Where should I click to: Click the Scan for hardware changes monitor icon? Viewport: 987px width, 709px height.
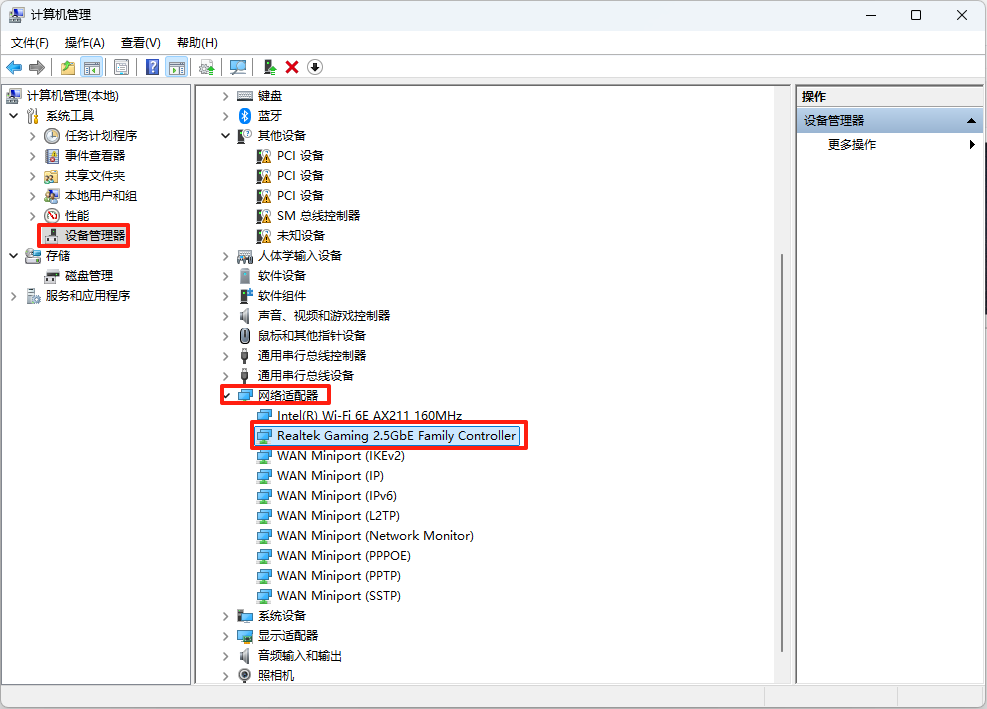pyautogui.click(x=238, y=67)
